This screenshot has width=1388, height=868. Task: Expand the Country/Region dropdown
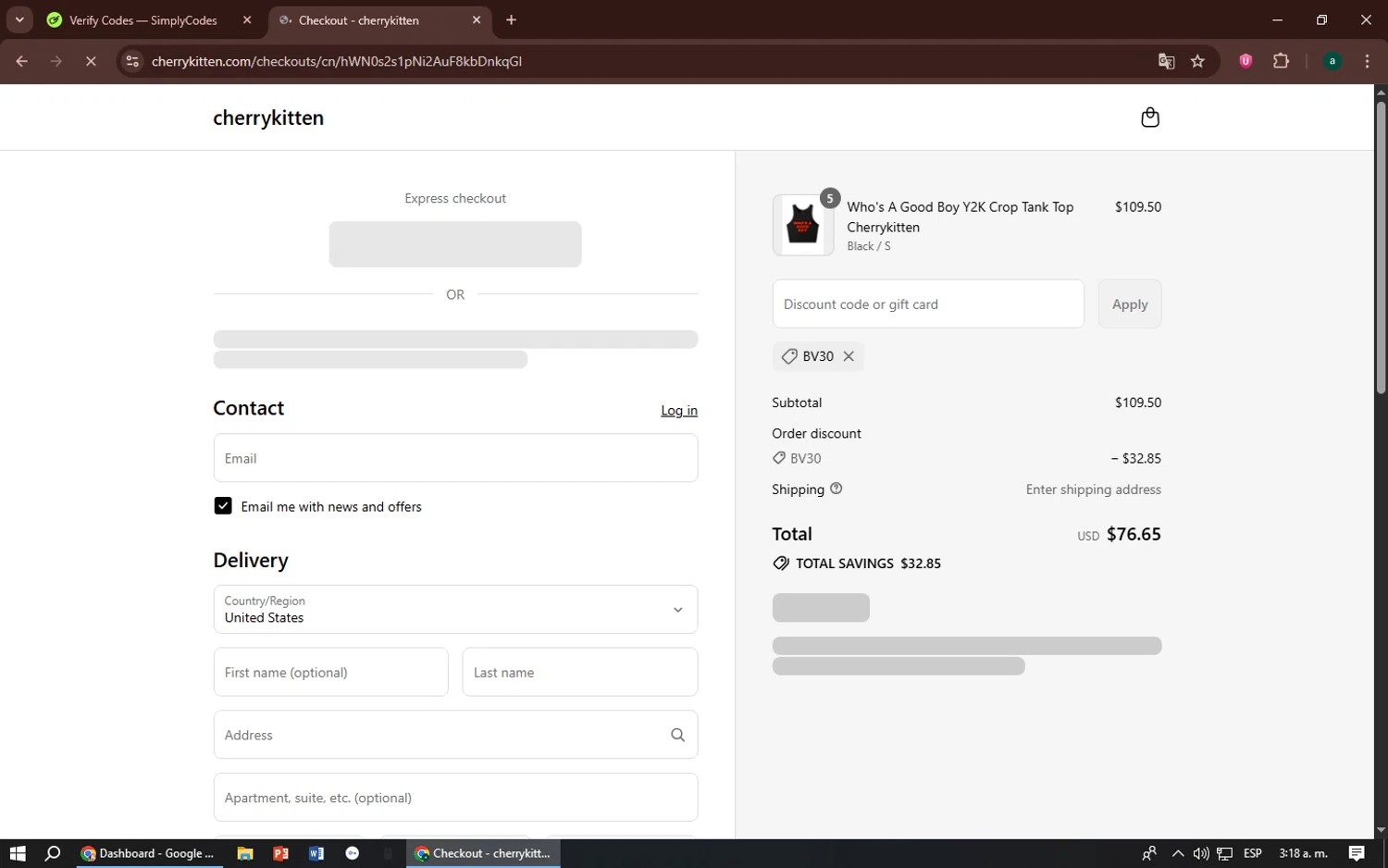click(x=455, y=609)
